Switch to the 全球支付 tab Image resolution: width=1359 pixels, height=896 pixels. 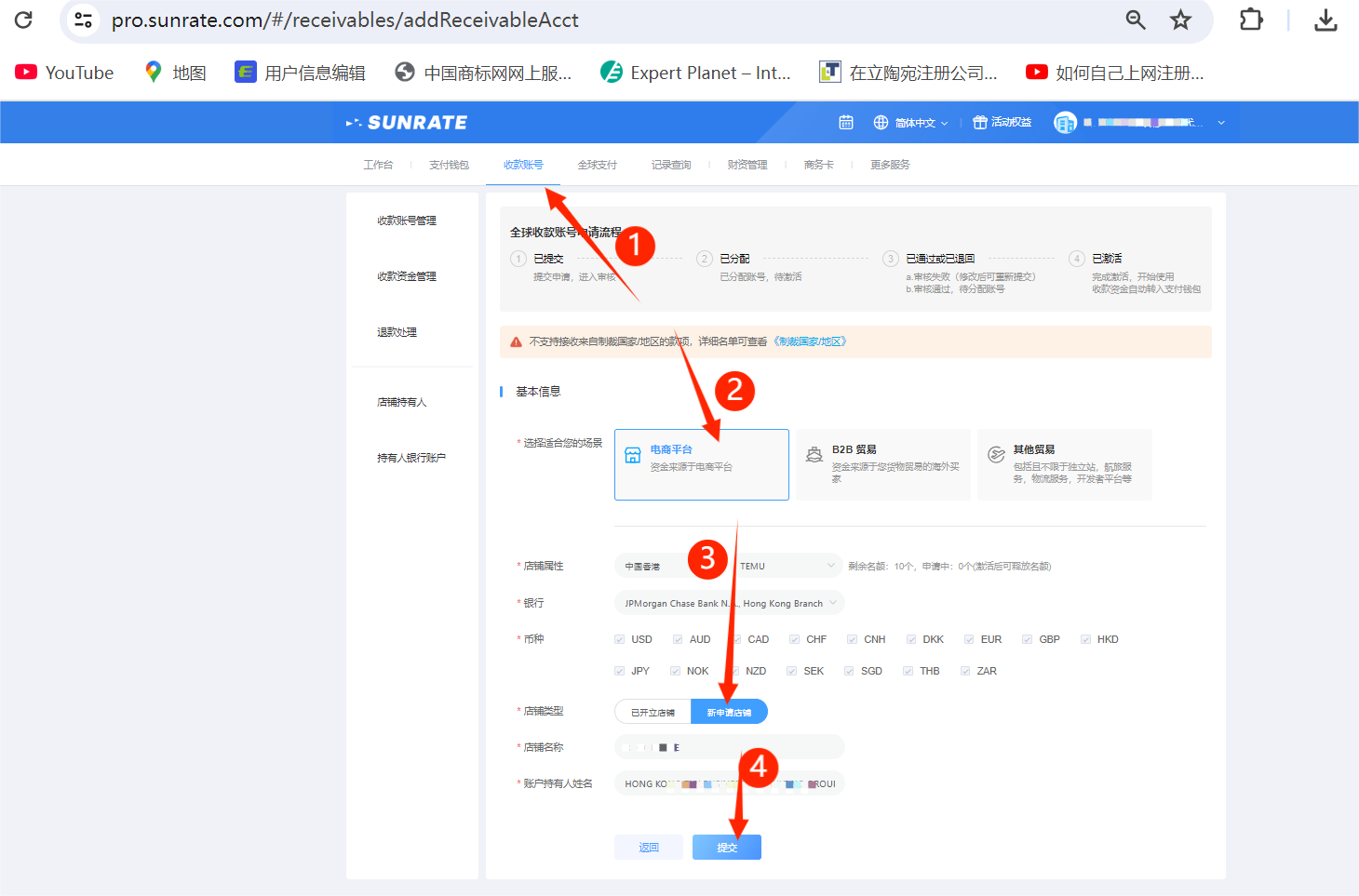pyautogui.click(x=597, y=165)
